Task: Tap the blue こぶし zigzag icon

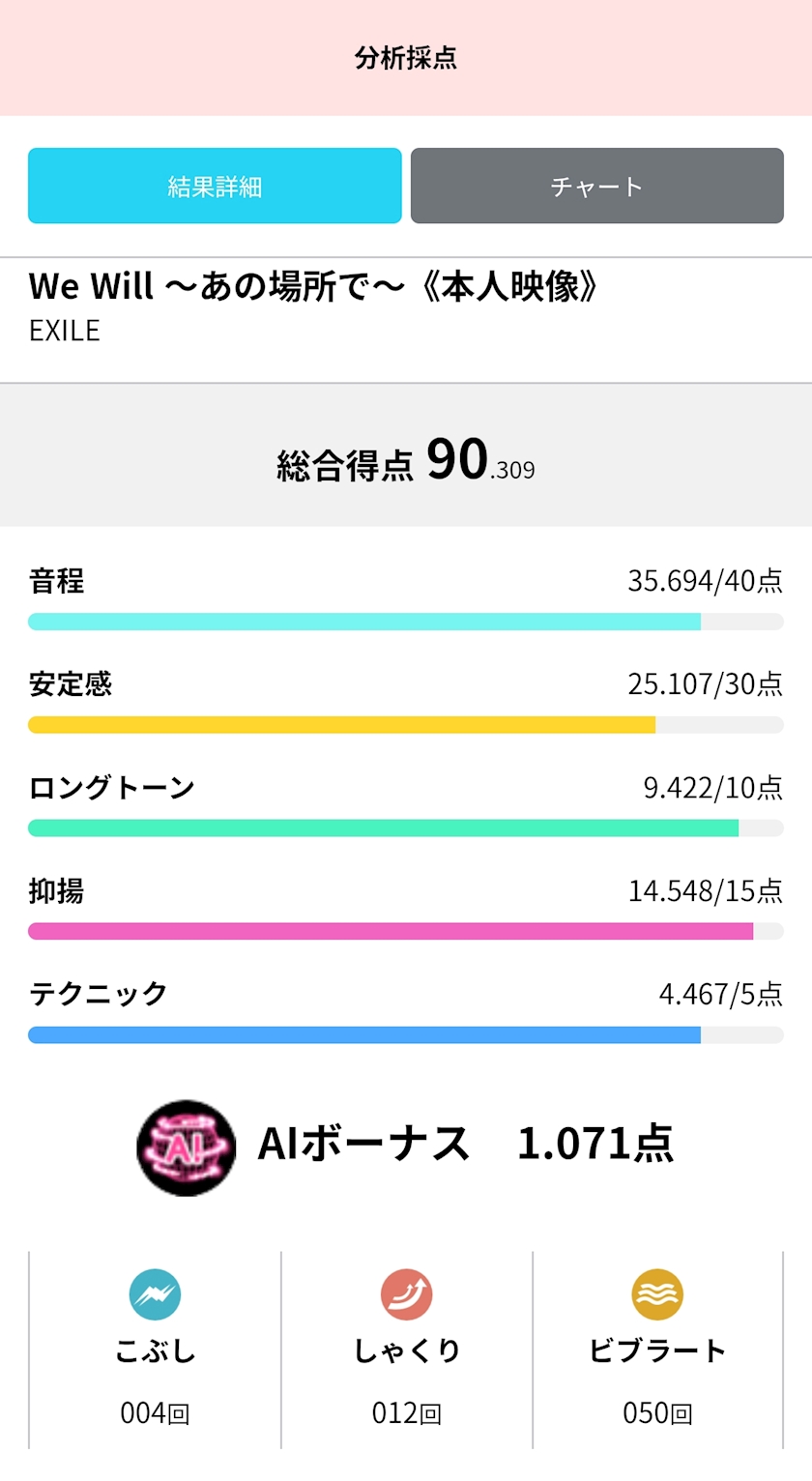Action: (155, 1294)
